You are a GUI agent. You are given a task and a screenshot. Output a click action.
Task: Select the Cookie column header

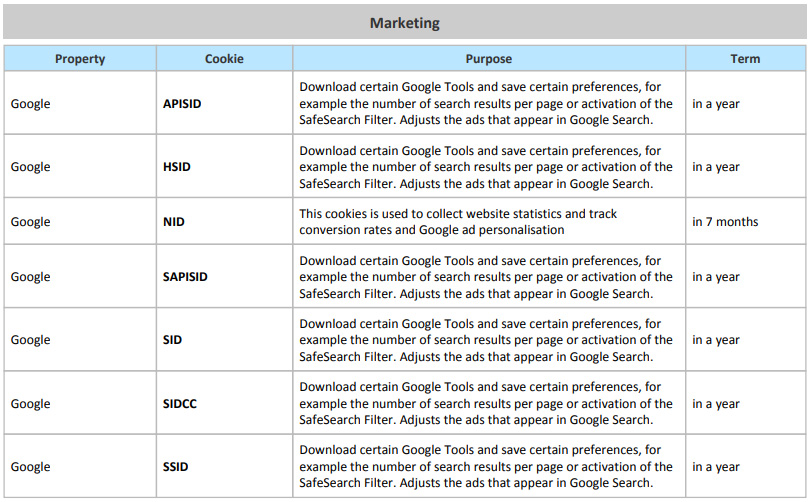tap(224, 58)
